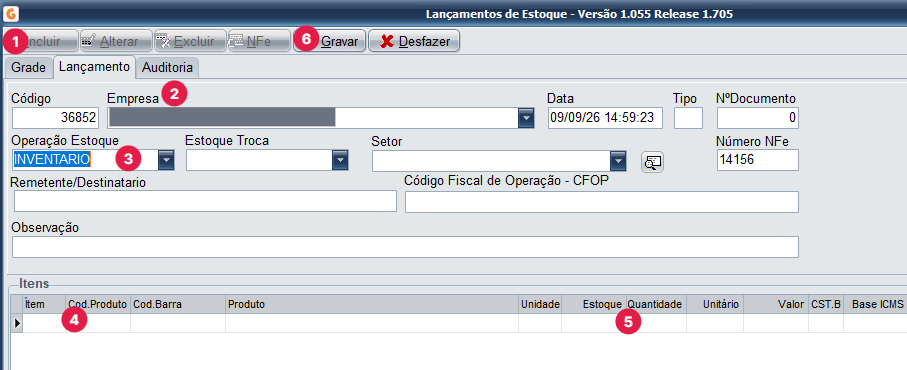Select the Lançamento tab
907x370 pixels.
94,67
